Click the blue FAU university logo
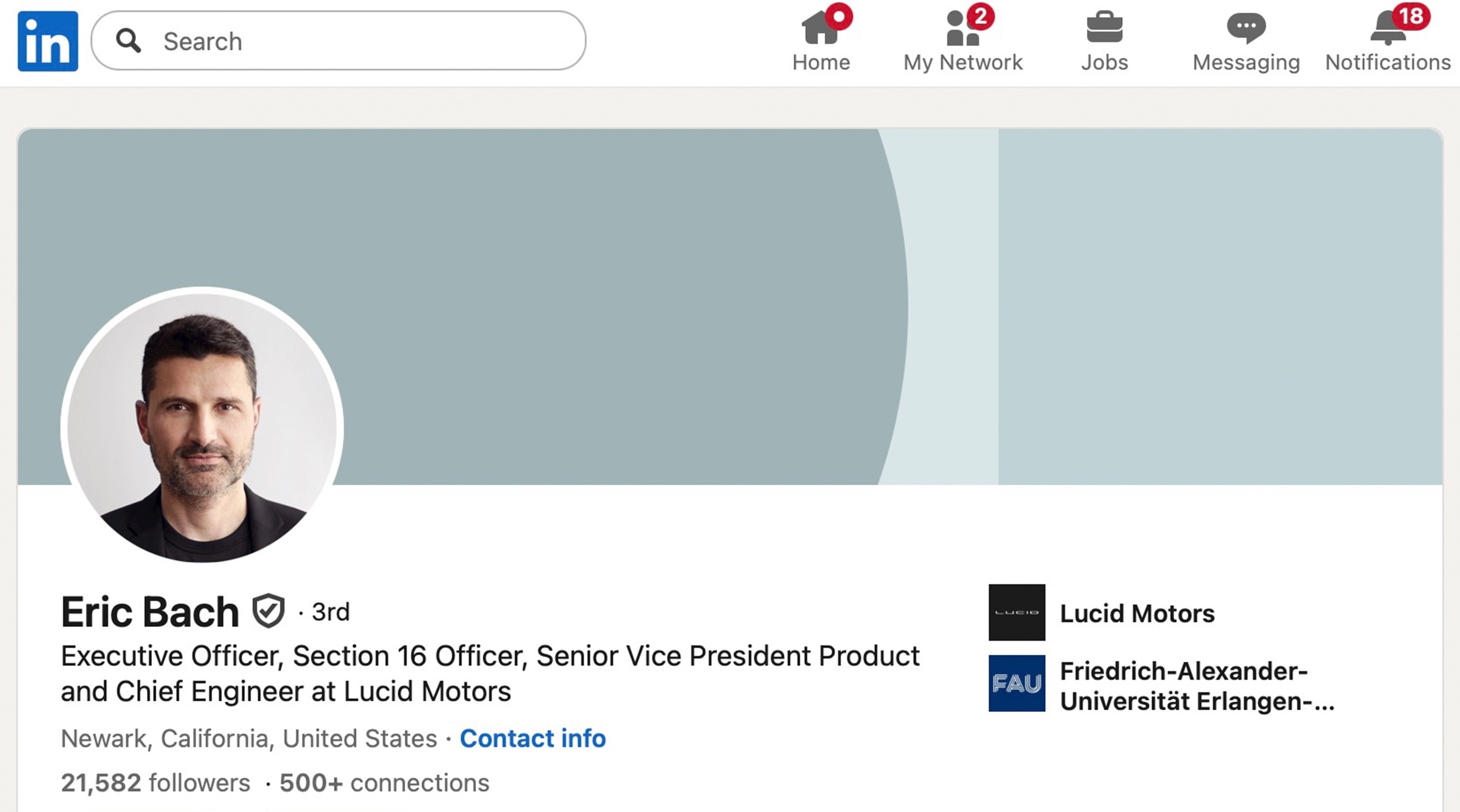Viewport: 1460px width, 812px height. (x=1017, y=683)
